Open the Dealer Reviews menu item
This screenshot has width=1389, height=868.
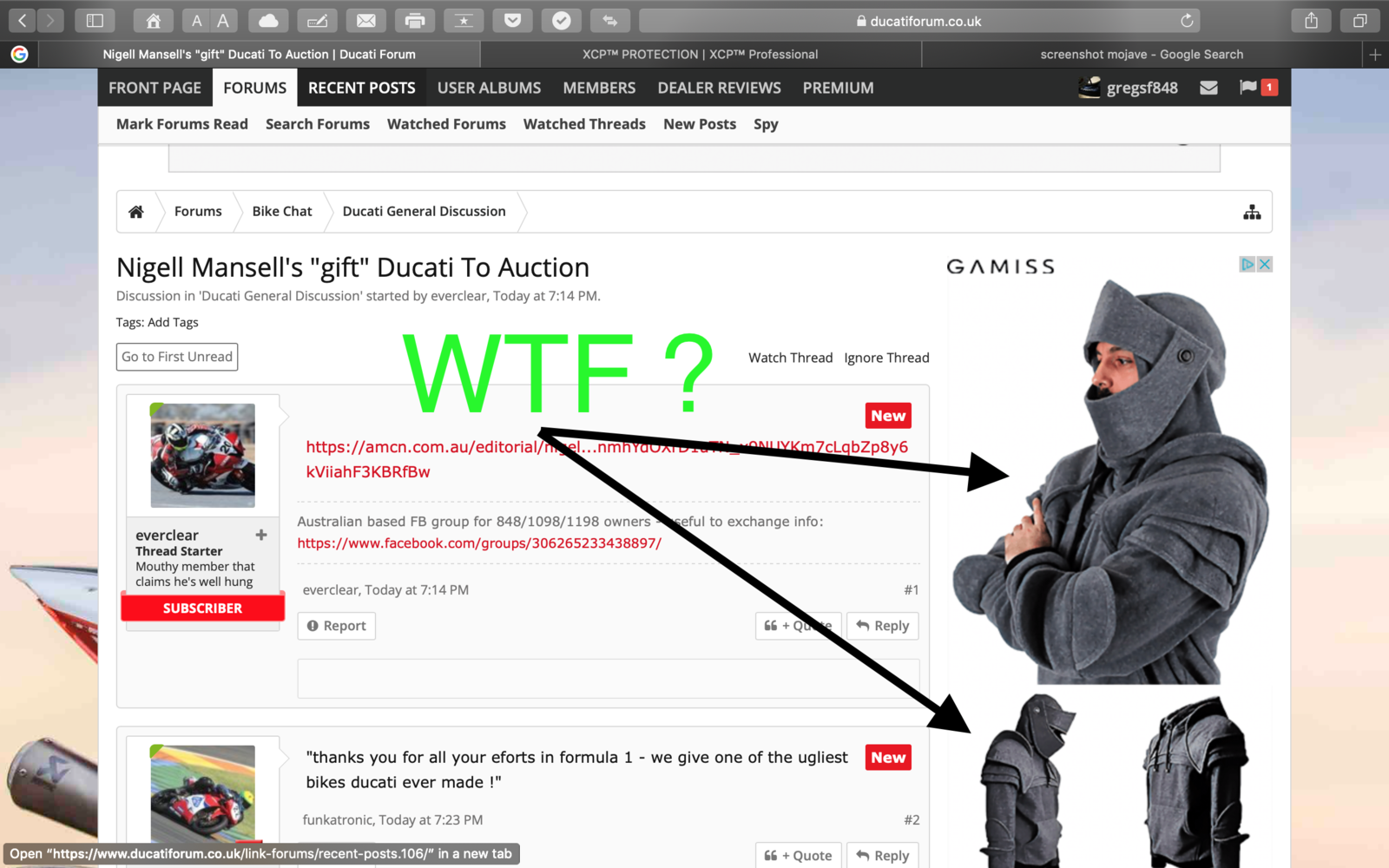coord(719,88)
